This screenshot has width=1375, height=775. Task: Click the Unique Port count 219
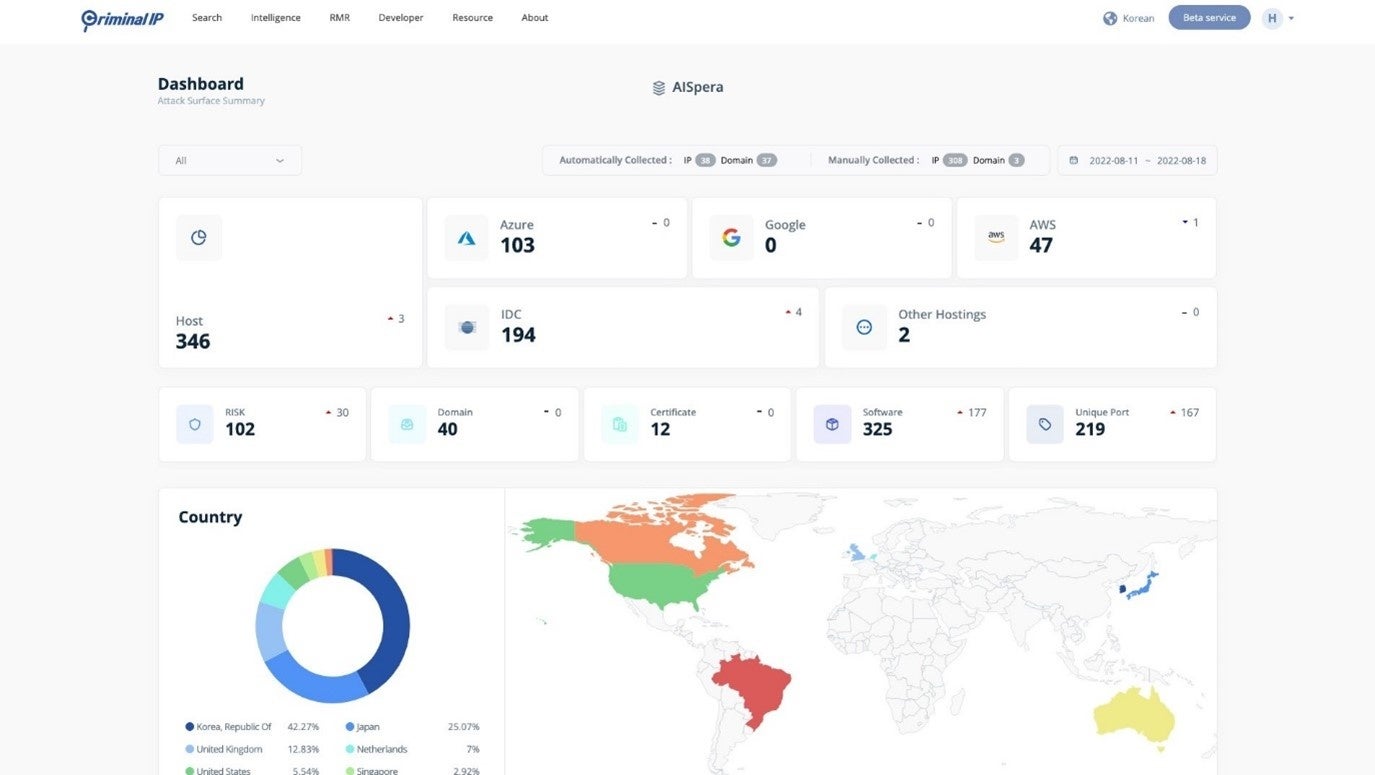click(1090, 430)
